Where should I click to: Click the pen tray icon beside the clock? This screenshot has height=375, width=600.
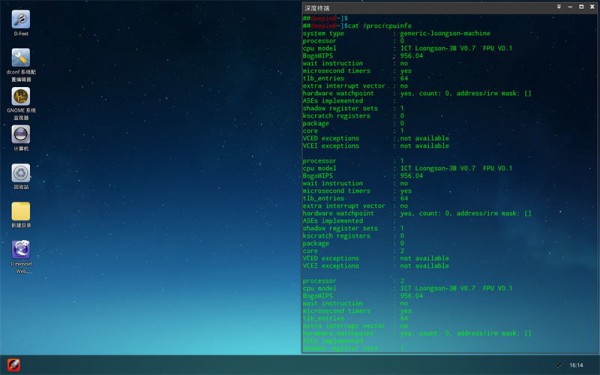pyautogui.click(x=559, y=365)
